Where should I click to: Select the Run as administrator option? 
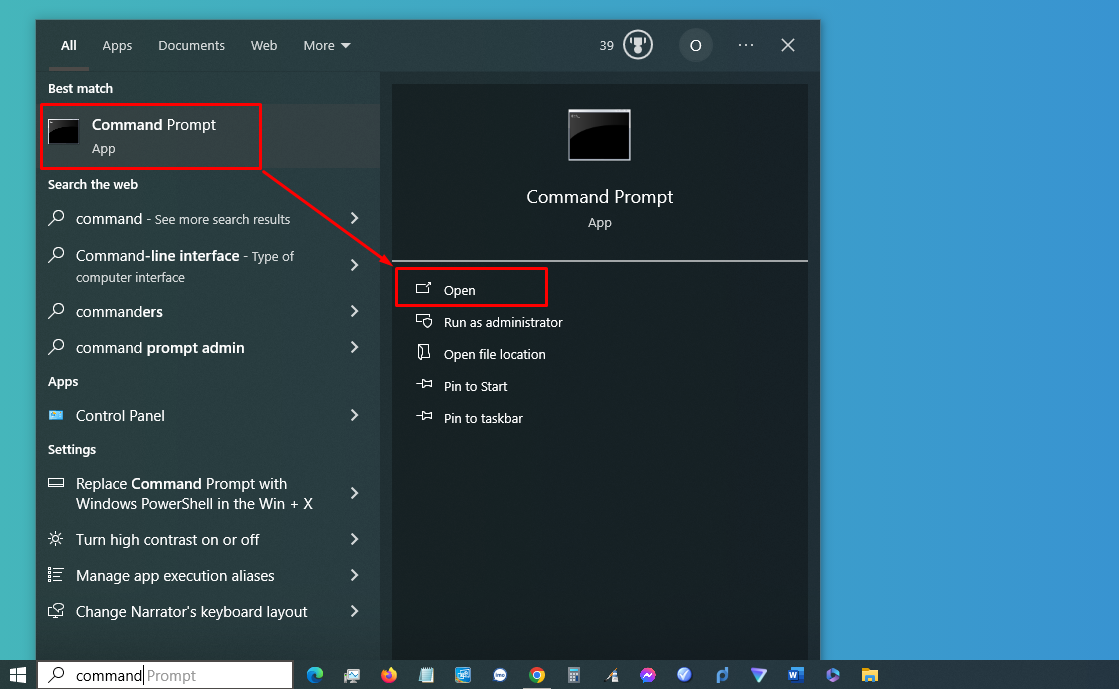click(x=503, y=322)
